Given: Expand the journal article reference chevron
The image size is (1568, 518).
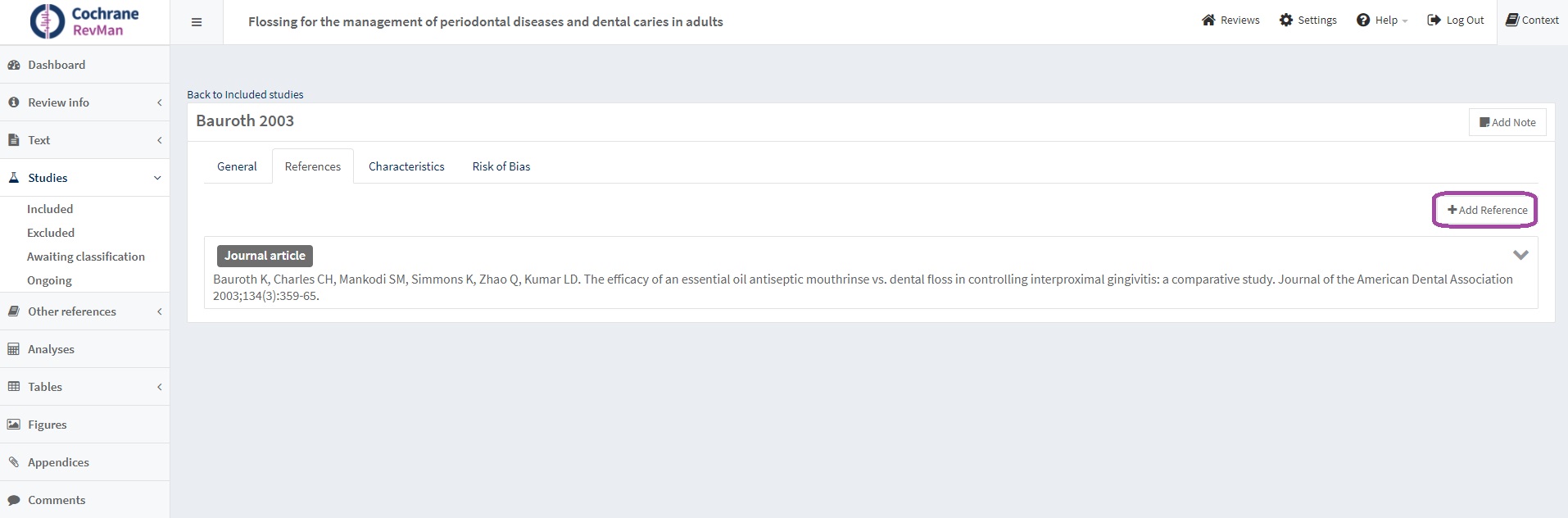Looking at the screenshot, I should pyautogui.click(x=1520, y=255).
